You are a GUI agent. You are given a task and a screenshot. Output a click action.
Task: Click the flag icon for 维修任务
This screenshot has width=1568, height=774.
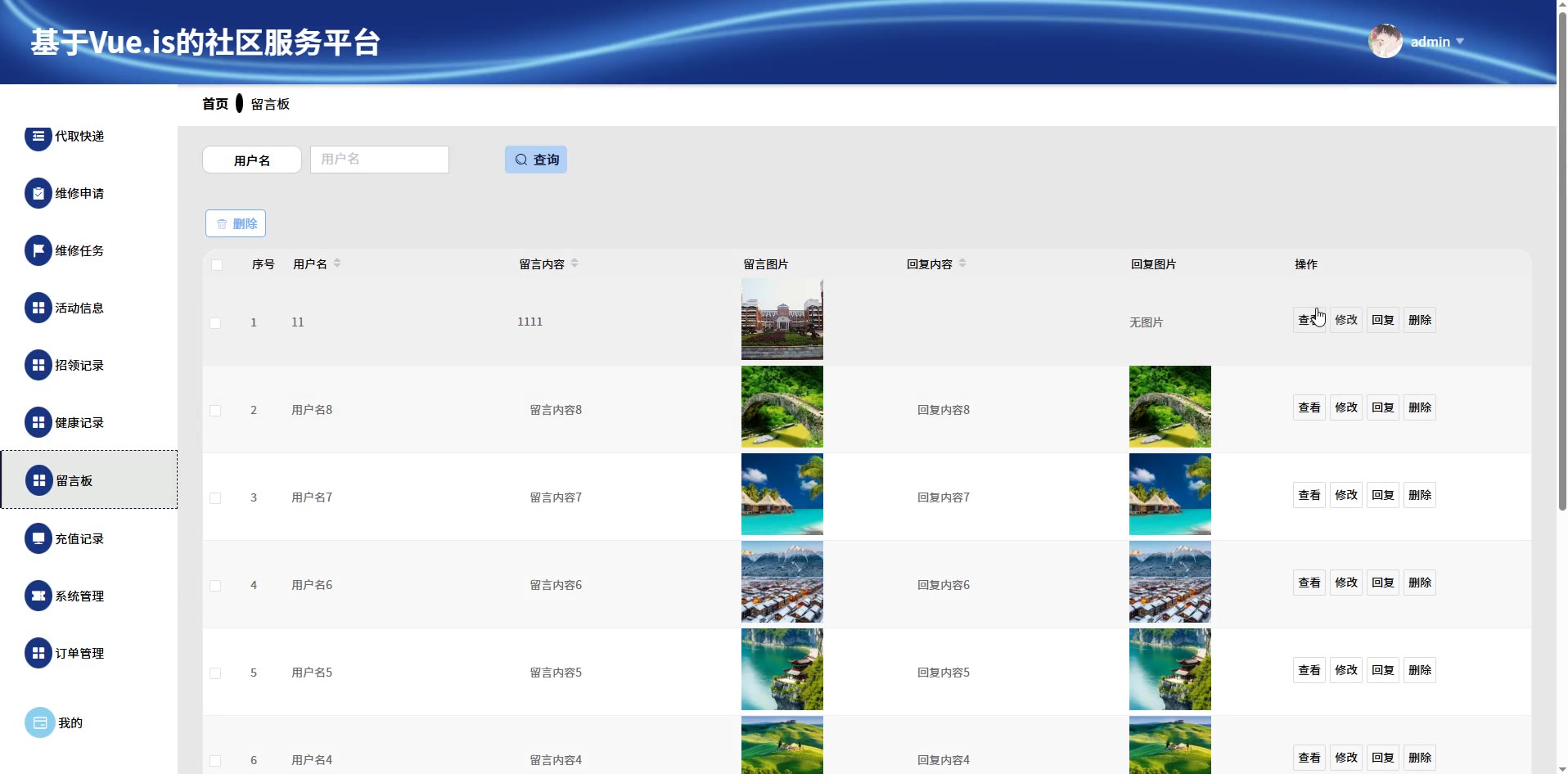coord(38,251)
